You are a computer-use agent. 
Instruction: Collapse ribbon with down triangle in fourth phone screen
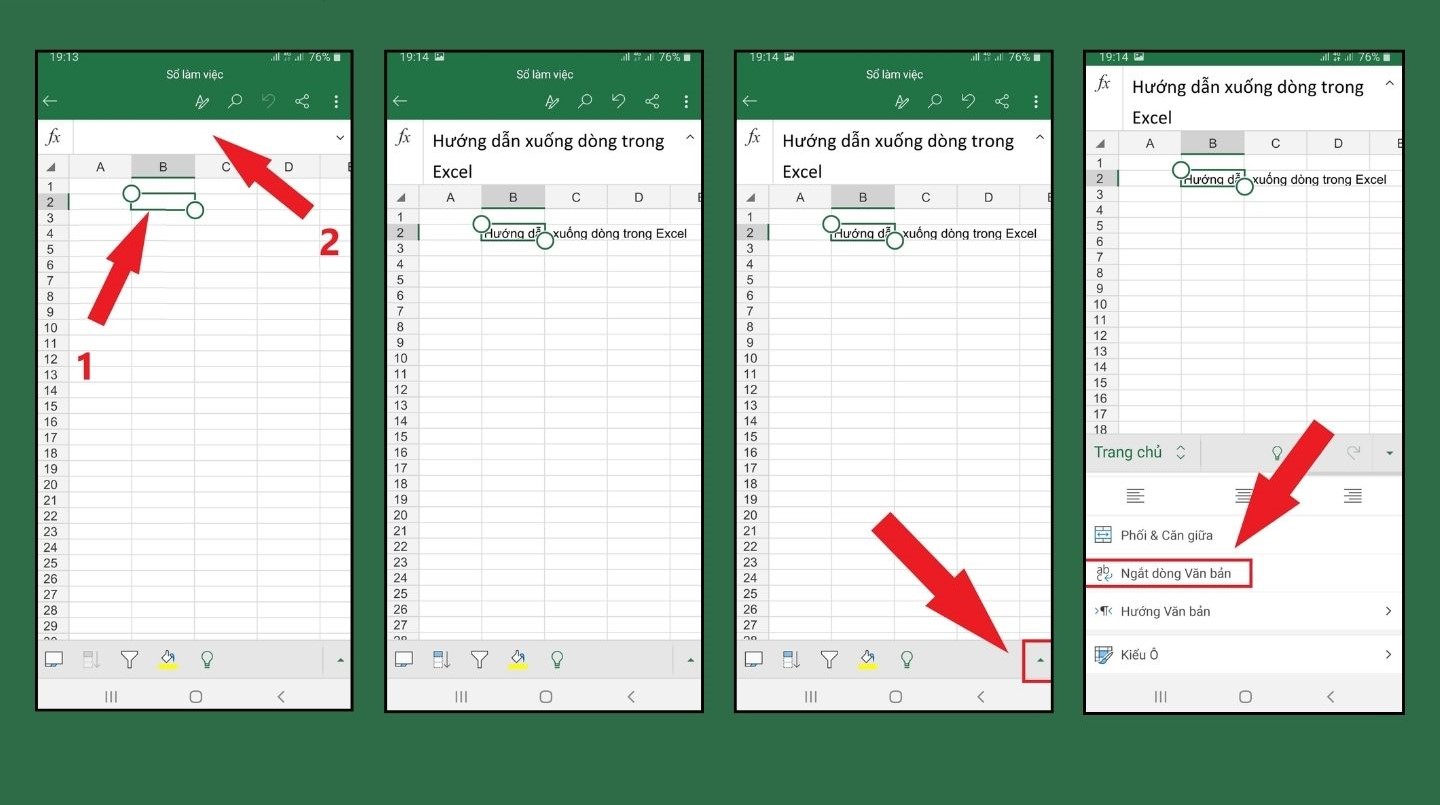(1390, 453)
